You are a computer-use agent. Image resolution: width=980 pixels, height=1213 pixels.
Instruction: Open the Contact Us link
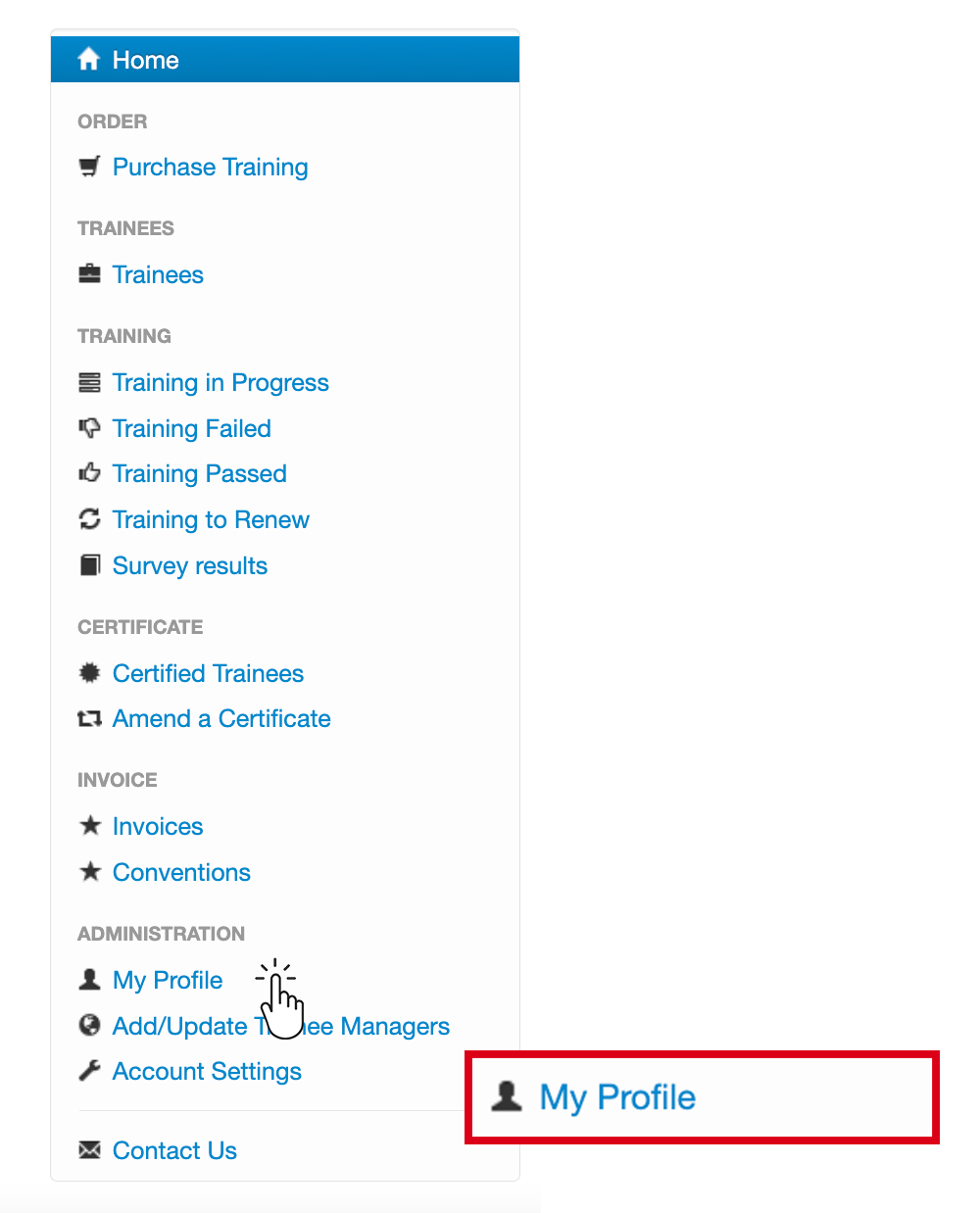(x=174, y=1150)
